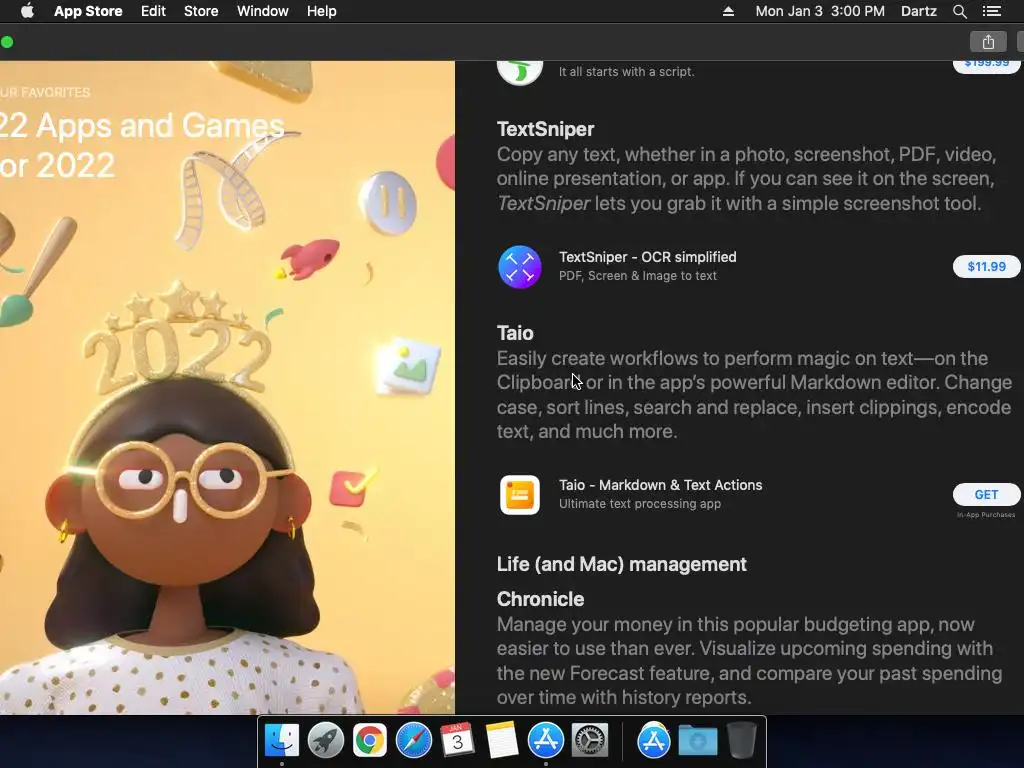Screen dimensions: 1024x768
Task: Open the Taio app icon
Action: click(520, 494)
